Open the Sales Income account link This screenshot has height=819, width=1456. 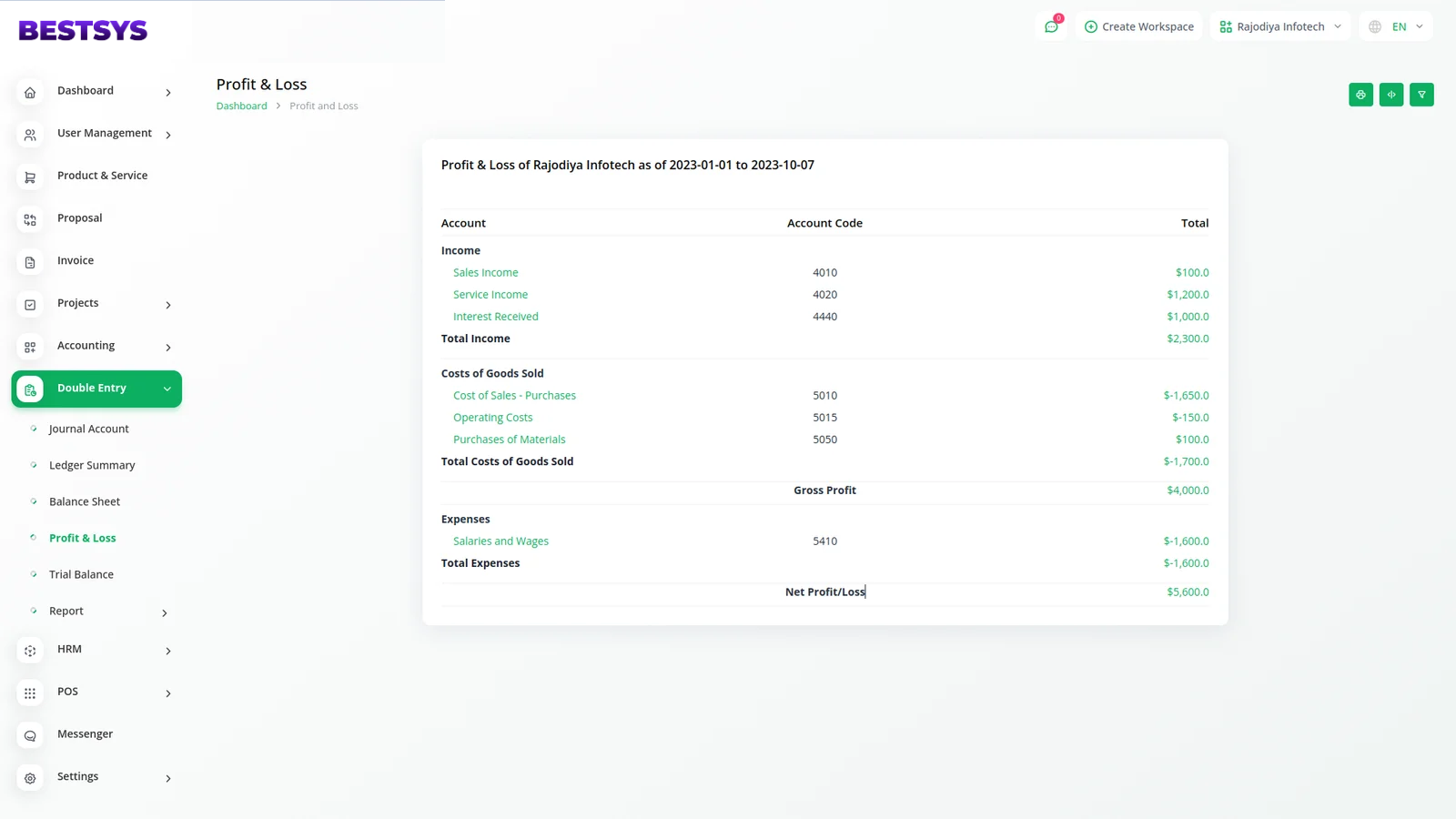point(485,272)
